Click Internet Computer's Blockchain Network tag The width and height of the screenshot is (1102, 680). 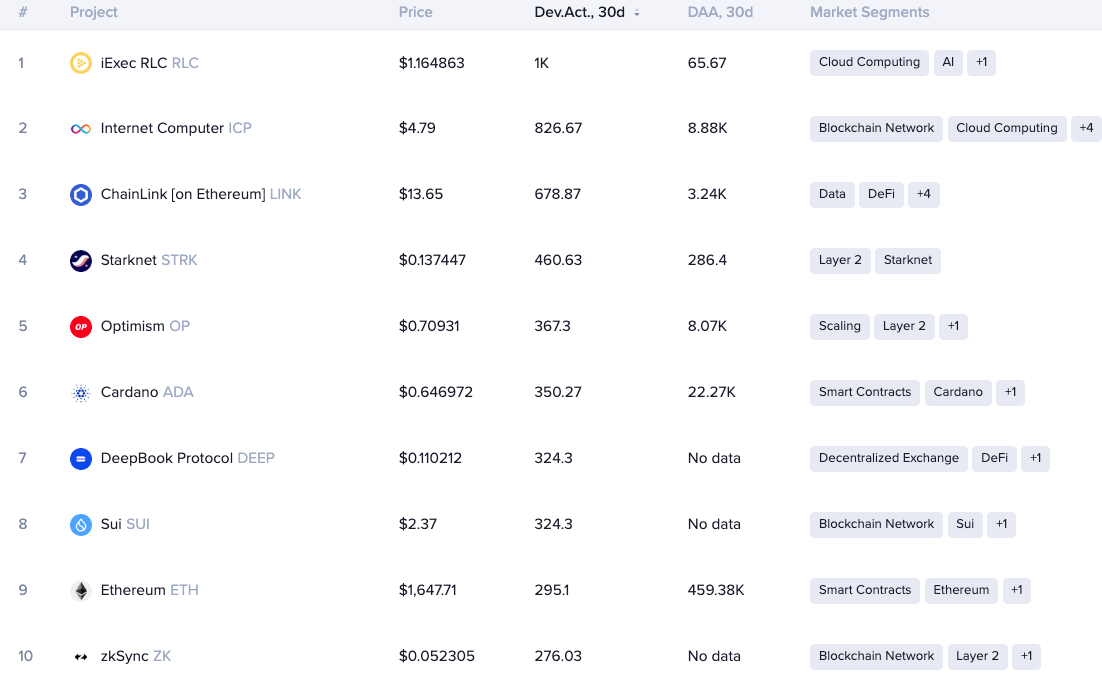[x=876, y=129]
